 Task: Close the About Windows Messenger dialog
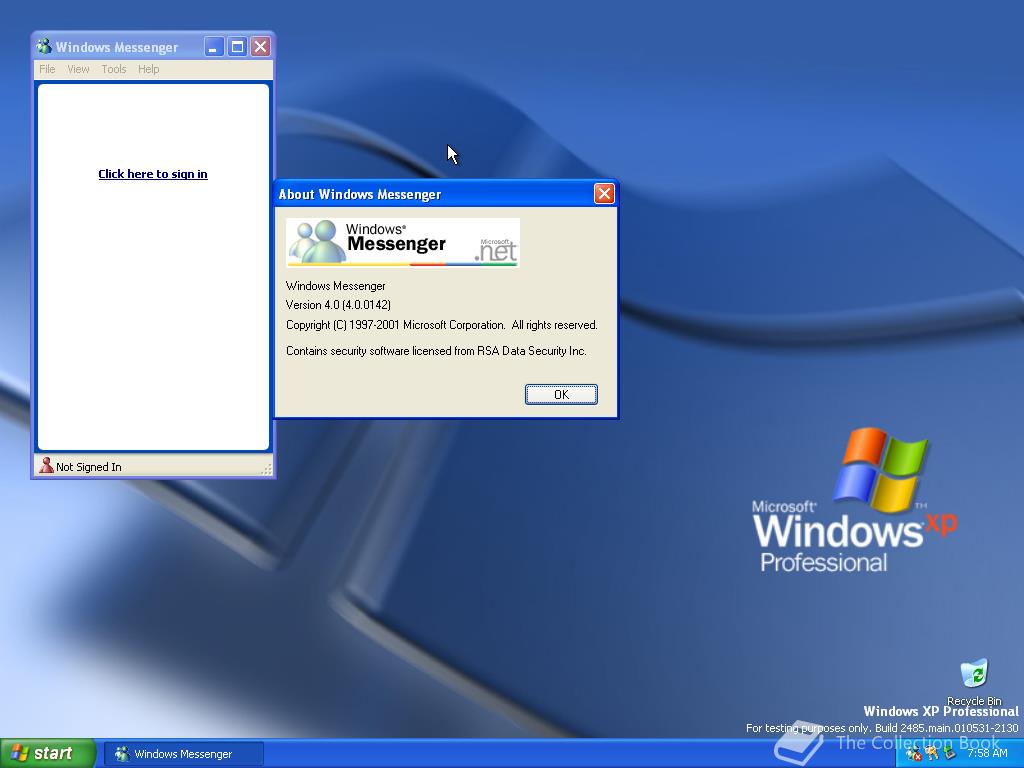click(604, 193)
